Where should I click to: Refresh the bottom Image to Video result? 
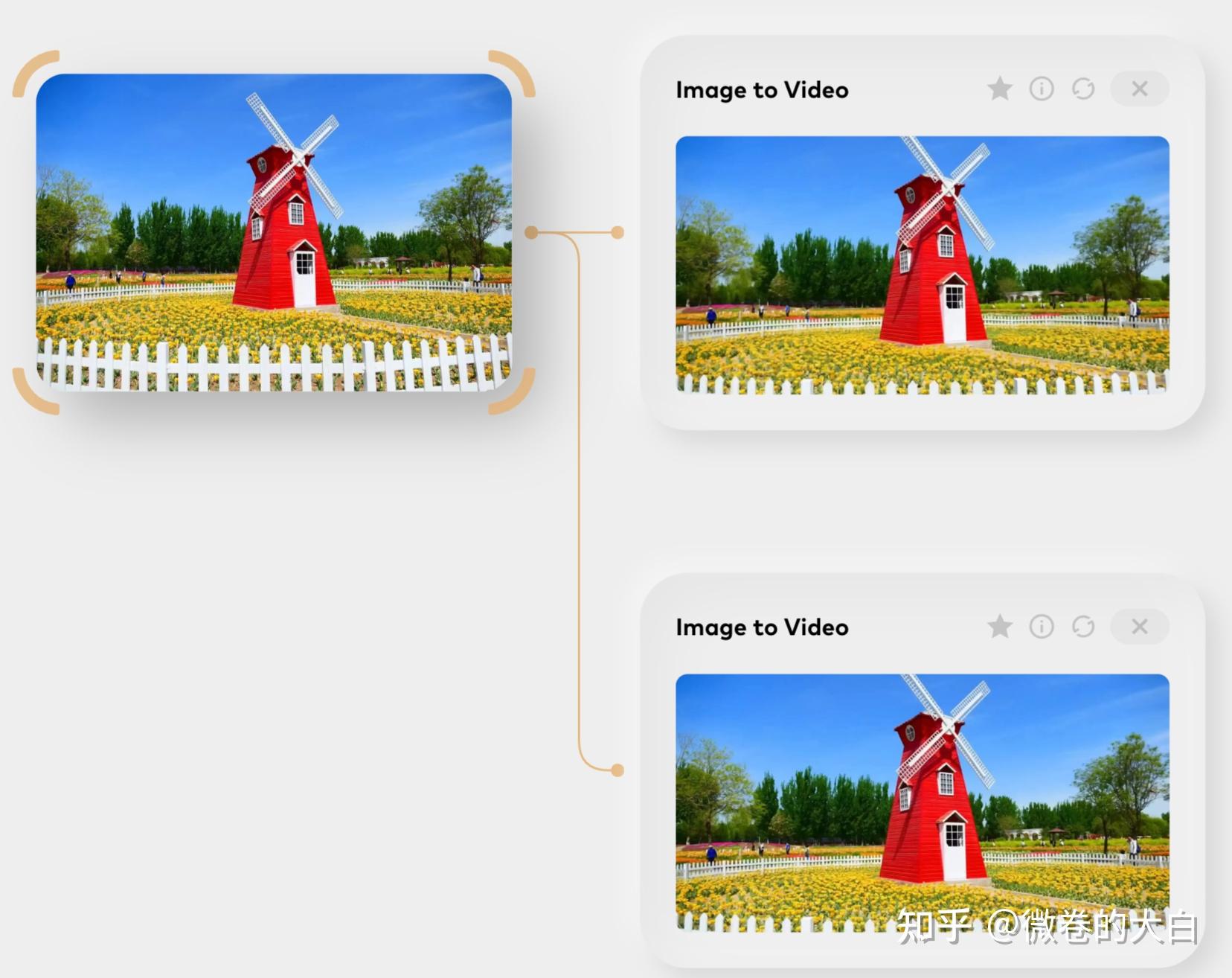(x=1083, y=627)
